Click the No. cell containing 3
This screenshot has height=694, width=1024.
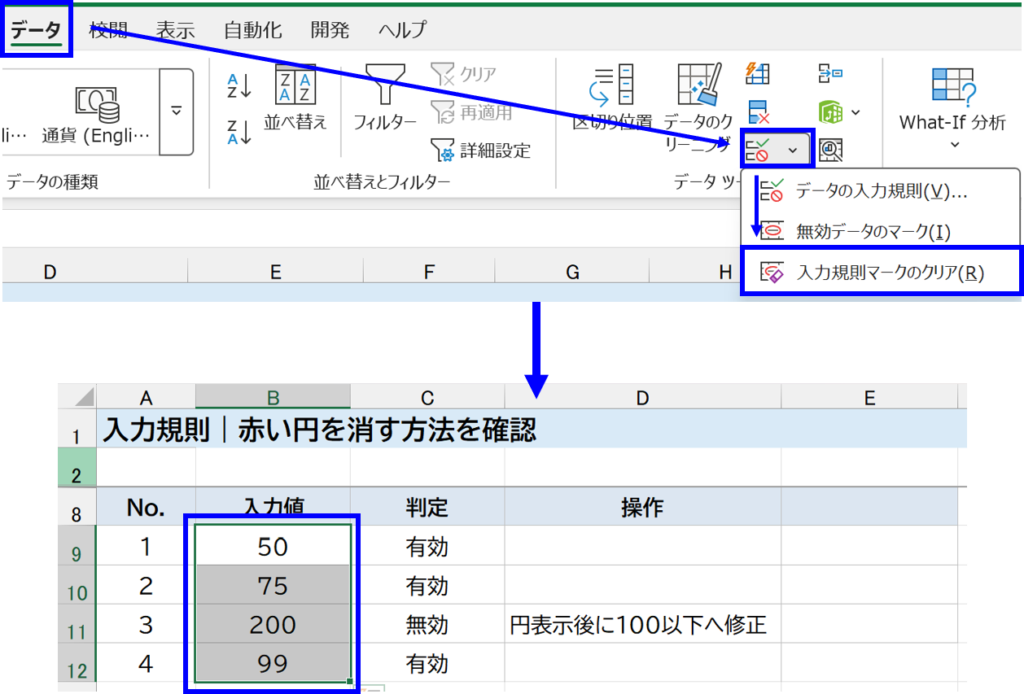point(146,625)
